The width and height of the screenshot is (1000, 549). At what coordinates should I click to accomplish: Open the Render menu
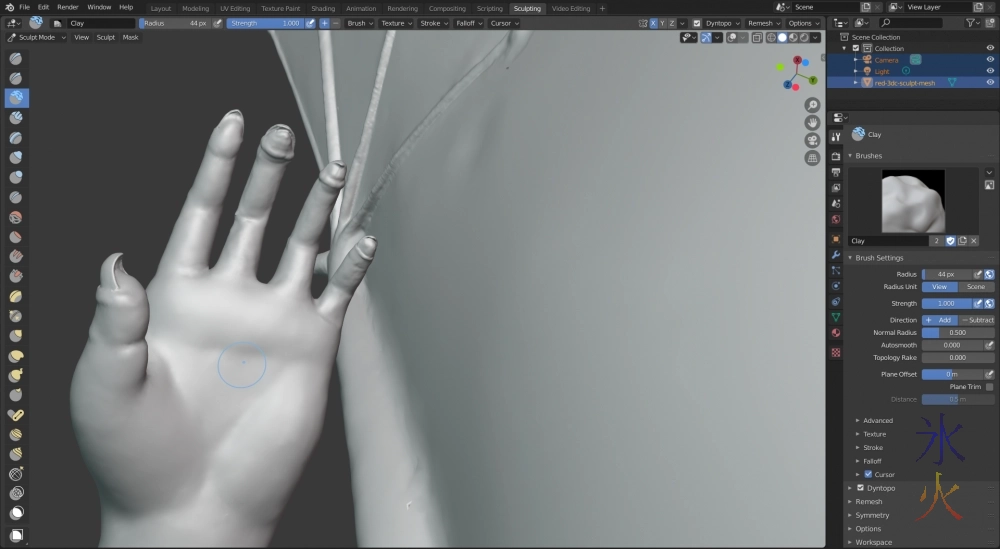[67, 7]
